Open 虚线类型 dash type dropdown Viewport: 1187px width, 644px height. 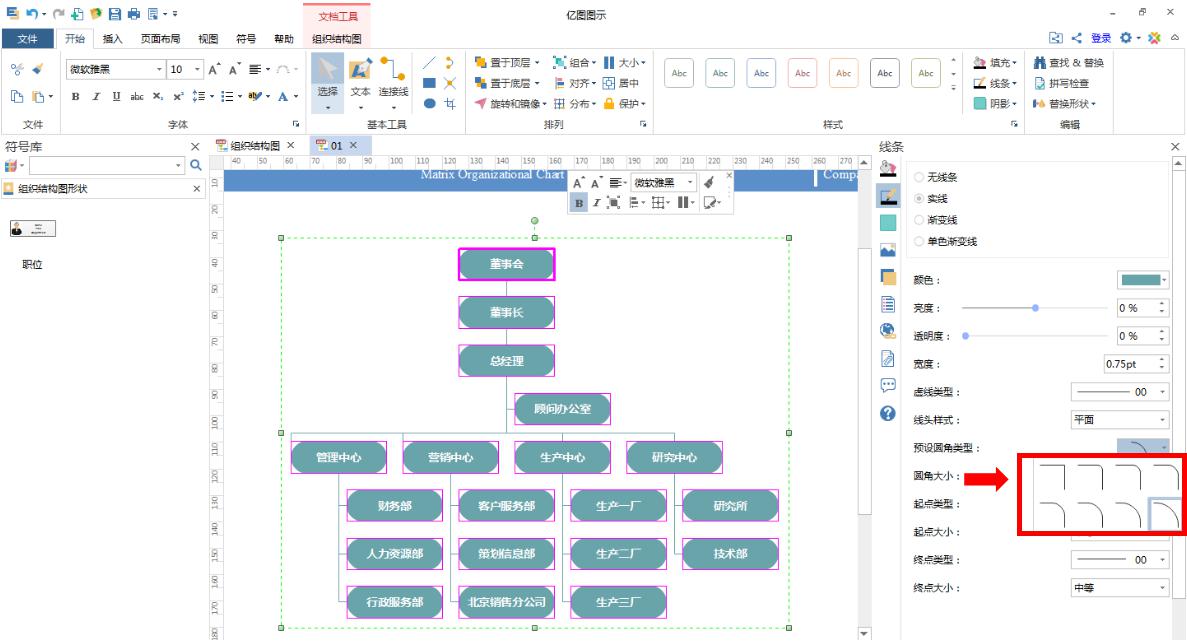click(x=1120, y=392)
